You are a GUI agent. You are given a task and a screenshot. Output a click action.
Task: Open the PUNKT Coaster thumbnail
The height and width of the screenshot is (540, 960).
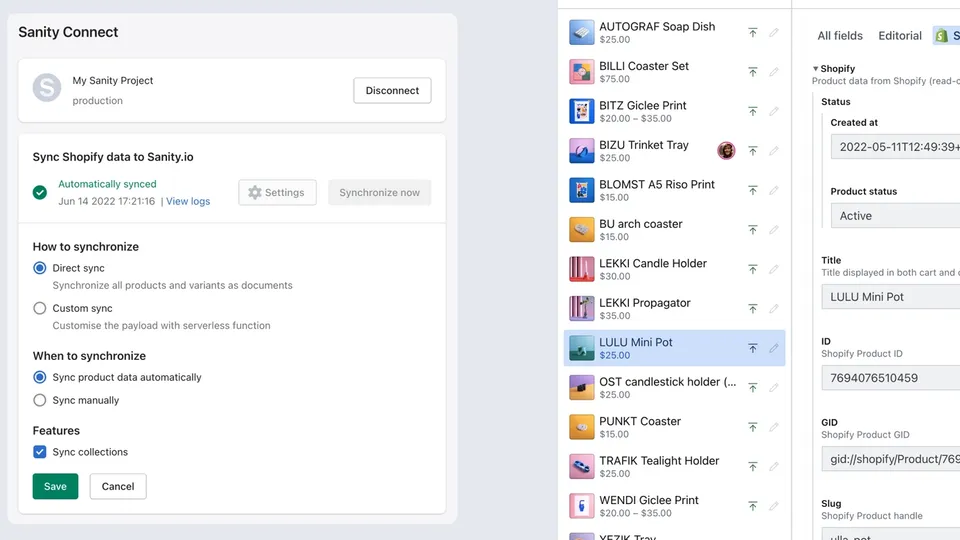582,427
